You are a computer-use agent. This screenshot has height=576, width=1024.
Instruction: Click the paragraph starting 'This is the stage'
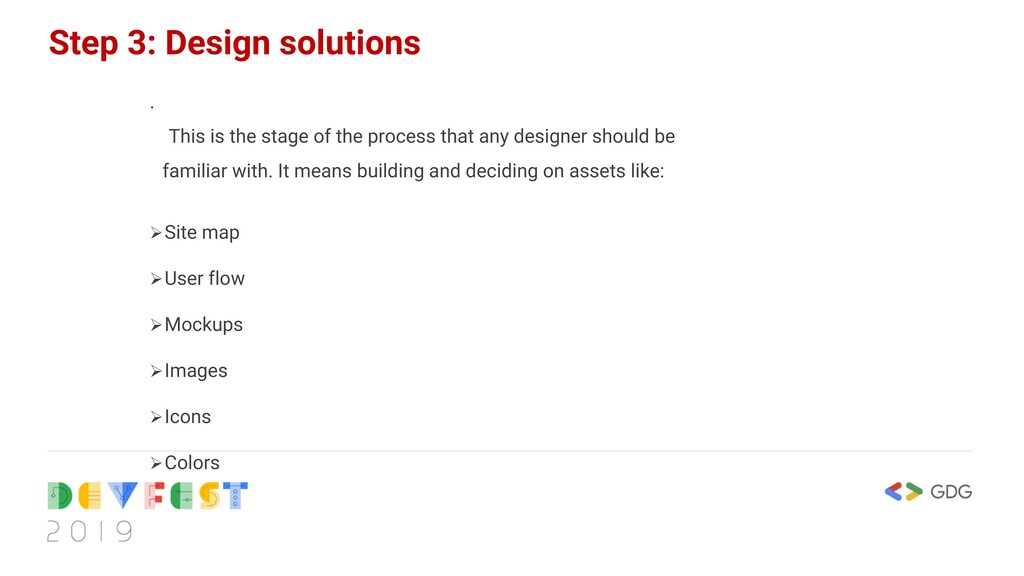click(x=419, y=153)
